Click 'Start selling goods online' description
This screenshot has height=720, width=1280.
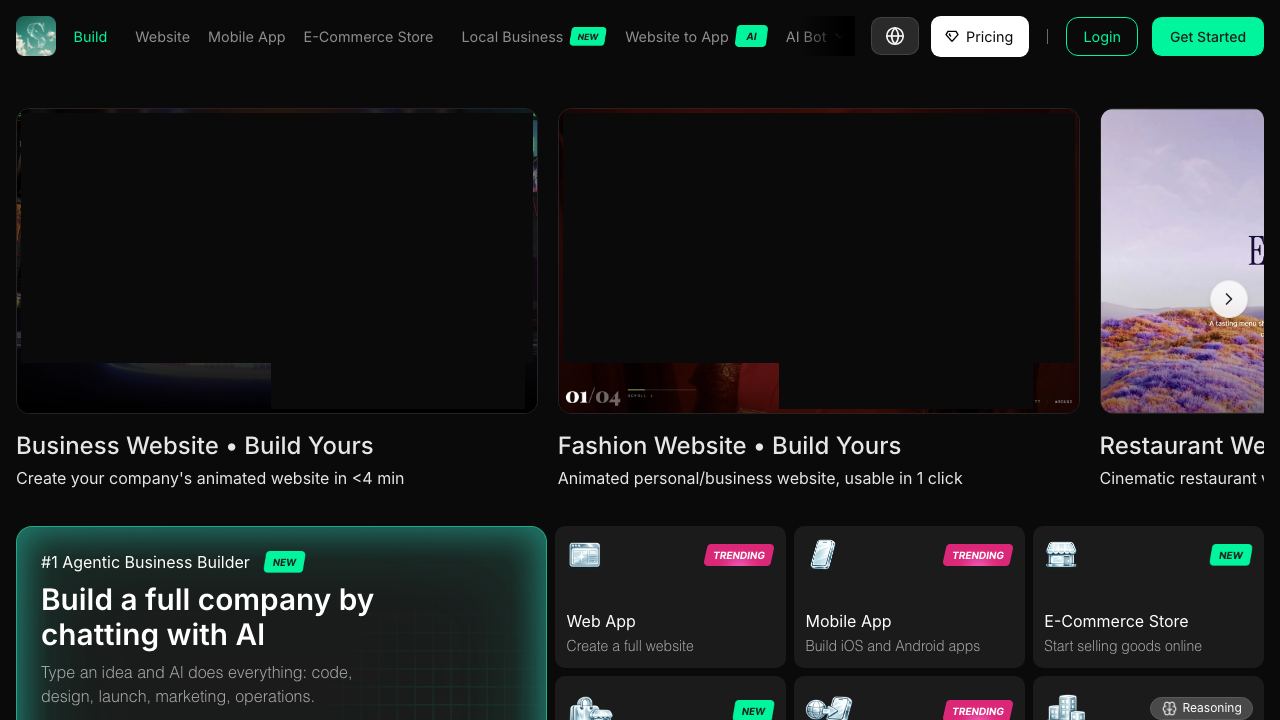[1123, 646]
